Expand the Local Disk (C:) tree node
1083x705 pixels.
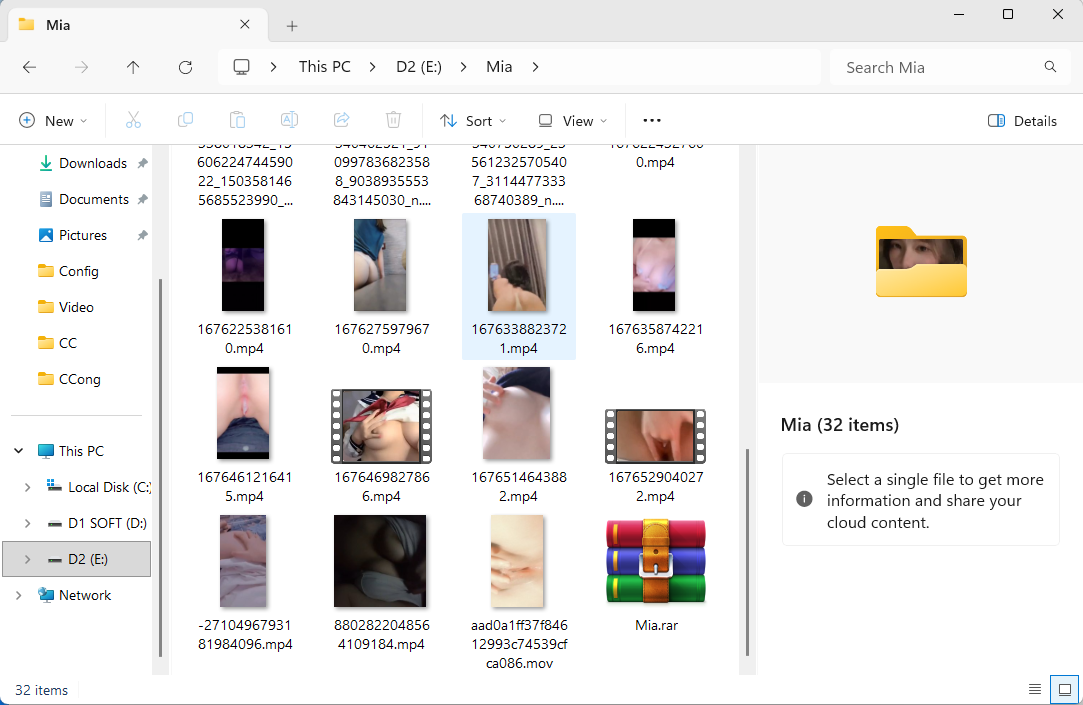coord(27,487)
